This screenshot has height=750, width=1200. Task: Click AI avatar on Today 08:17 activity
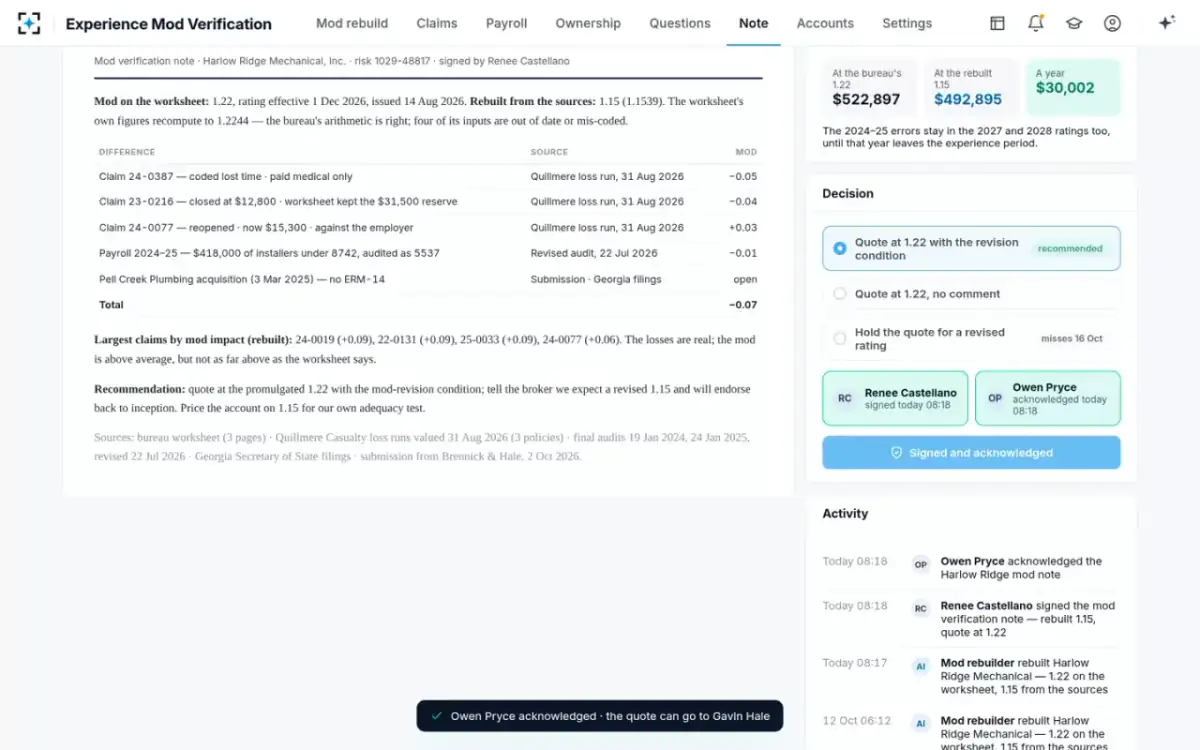(921, 666)
